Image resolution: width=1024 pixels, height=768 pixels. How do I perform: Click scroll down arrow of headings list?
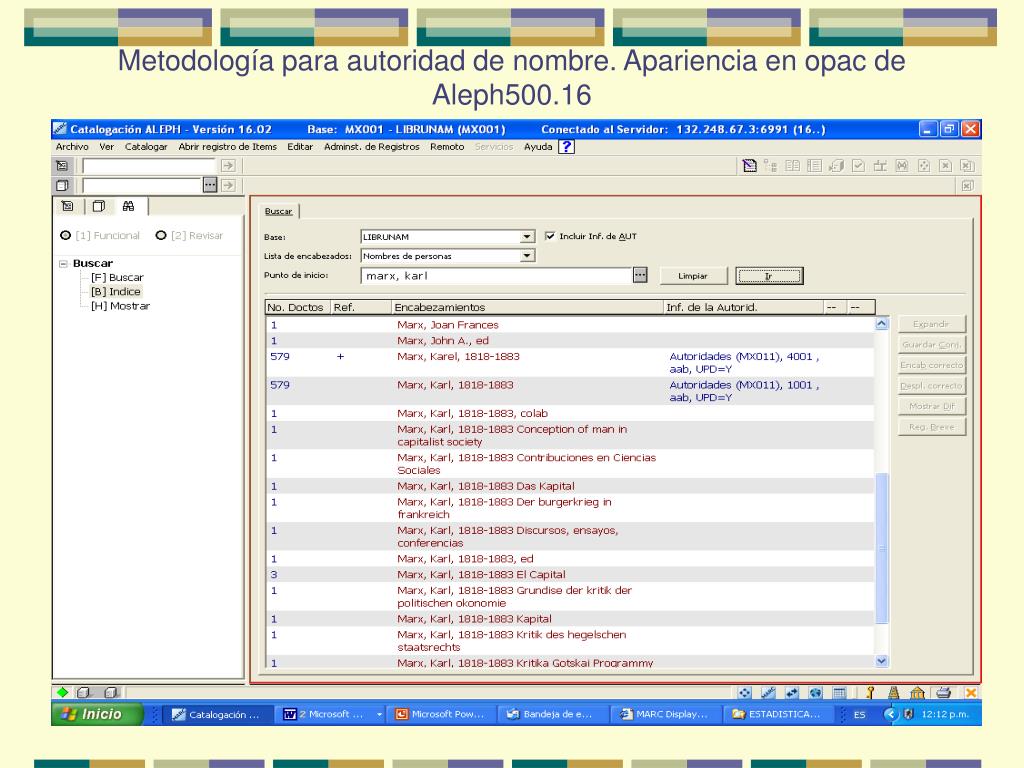(x=882, y=661)
